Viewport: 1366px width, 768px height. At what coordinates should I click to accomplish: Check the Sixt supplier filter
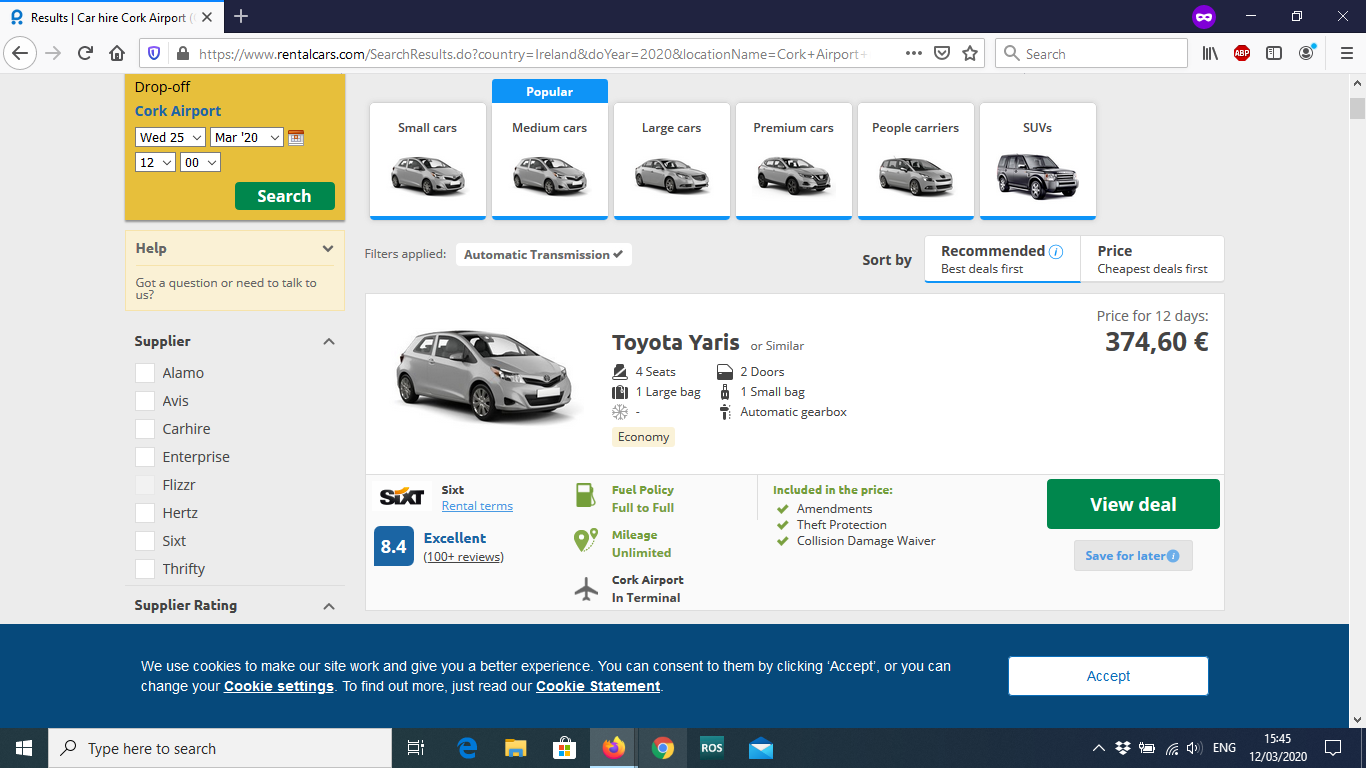tap(144, 541)
